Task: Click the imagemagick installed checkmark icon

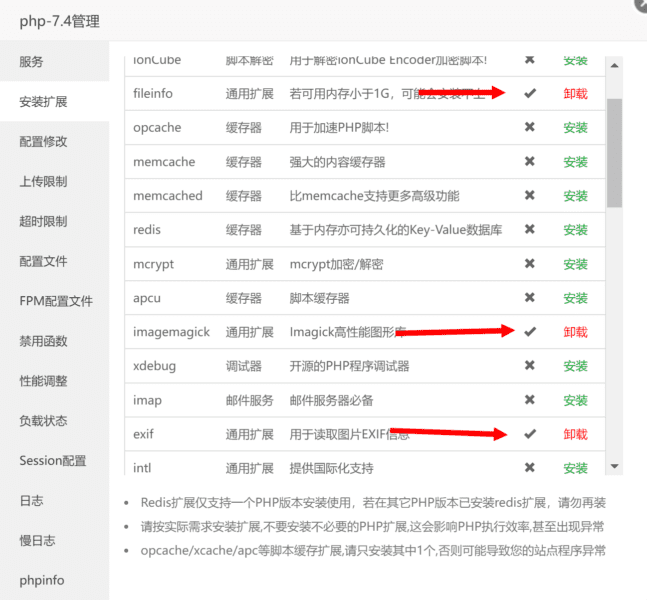Action: pyautogui.click(x=530, y=331)
